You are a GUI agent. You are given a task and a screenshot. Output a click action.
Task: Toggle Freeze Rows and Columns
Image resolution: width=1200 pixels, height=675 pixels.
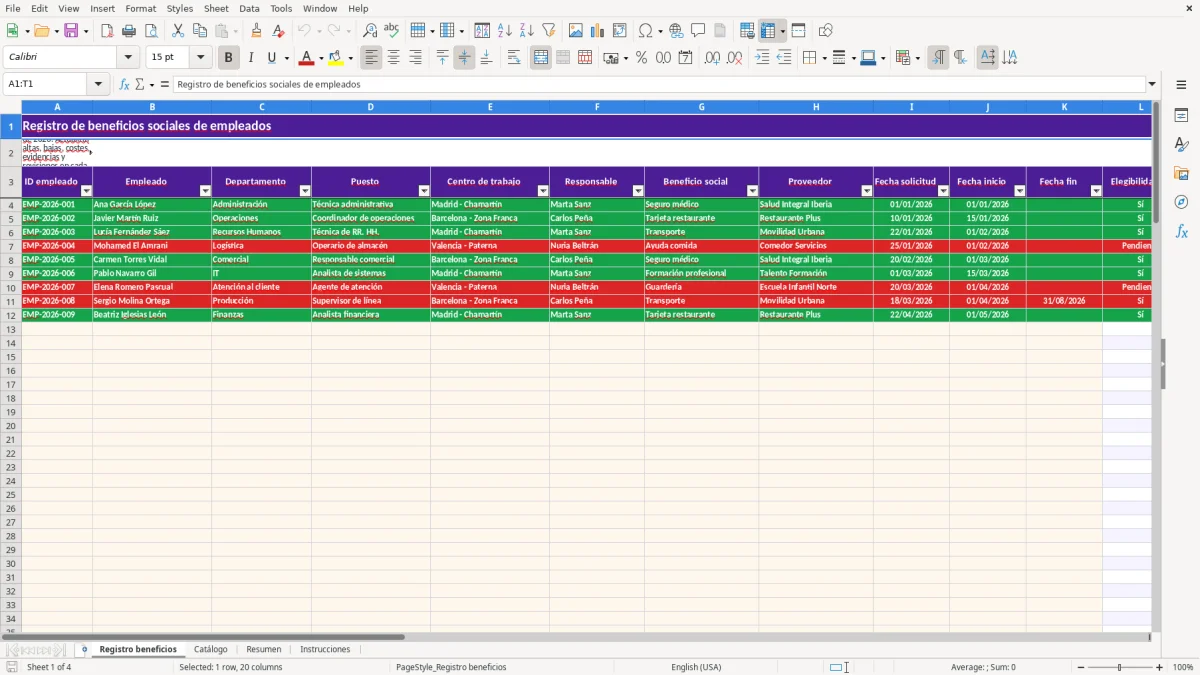click(x=768, y=31)
